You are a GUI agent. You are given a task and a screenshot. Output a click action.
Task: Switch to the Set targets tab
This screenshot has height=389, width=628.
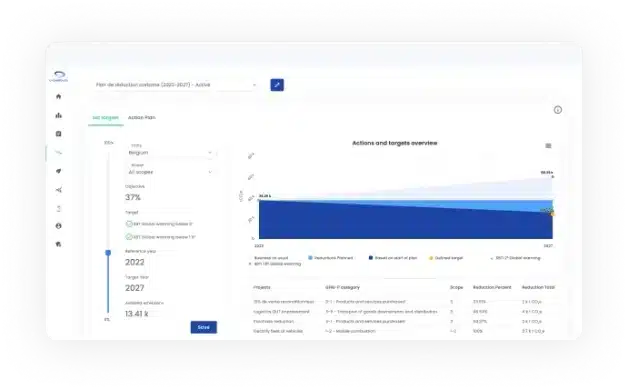(105, 117)
